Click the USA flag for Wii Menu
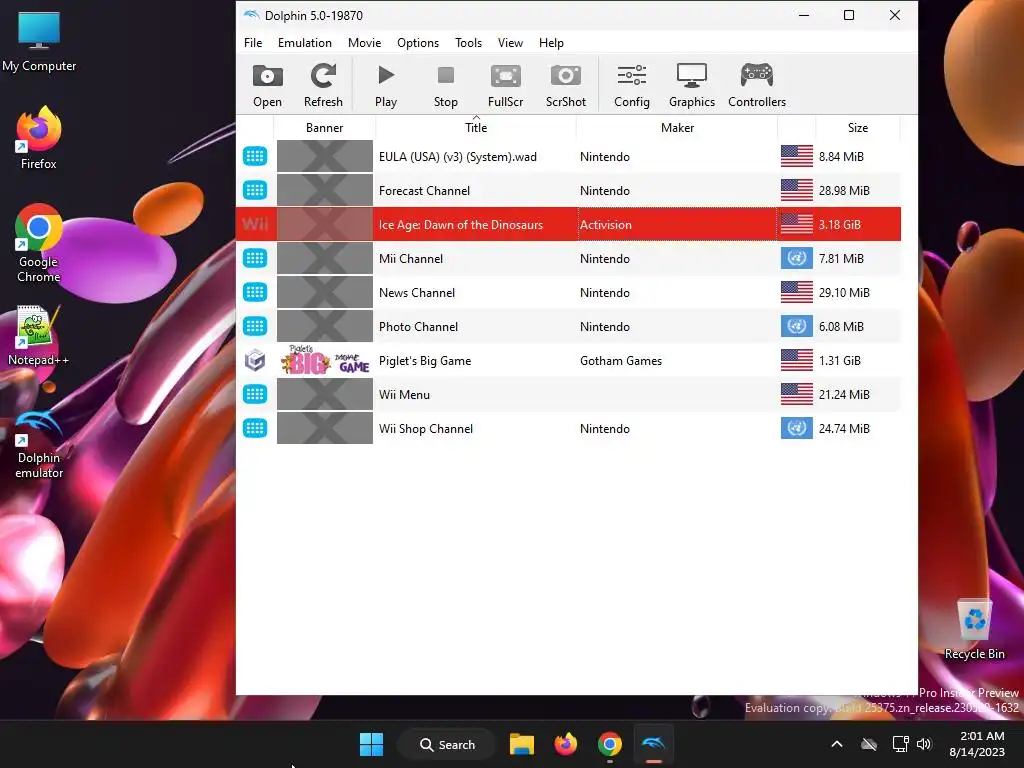The height and width of the screenshot is (768, 1024). (x=797, y=394)
